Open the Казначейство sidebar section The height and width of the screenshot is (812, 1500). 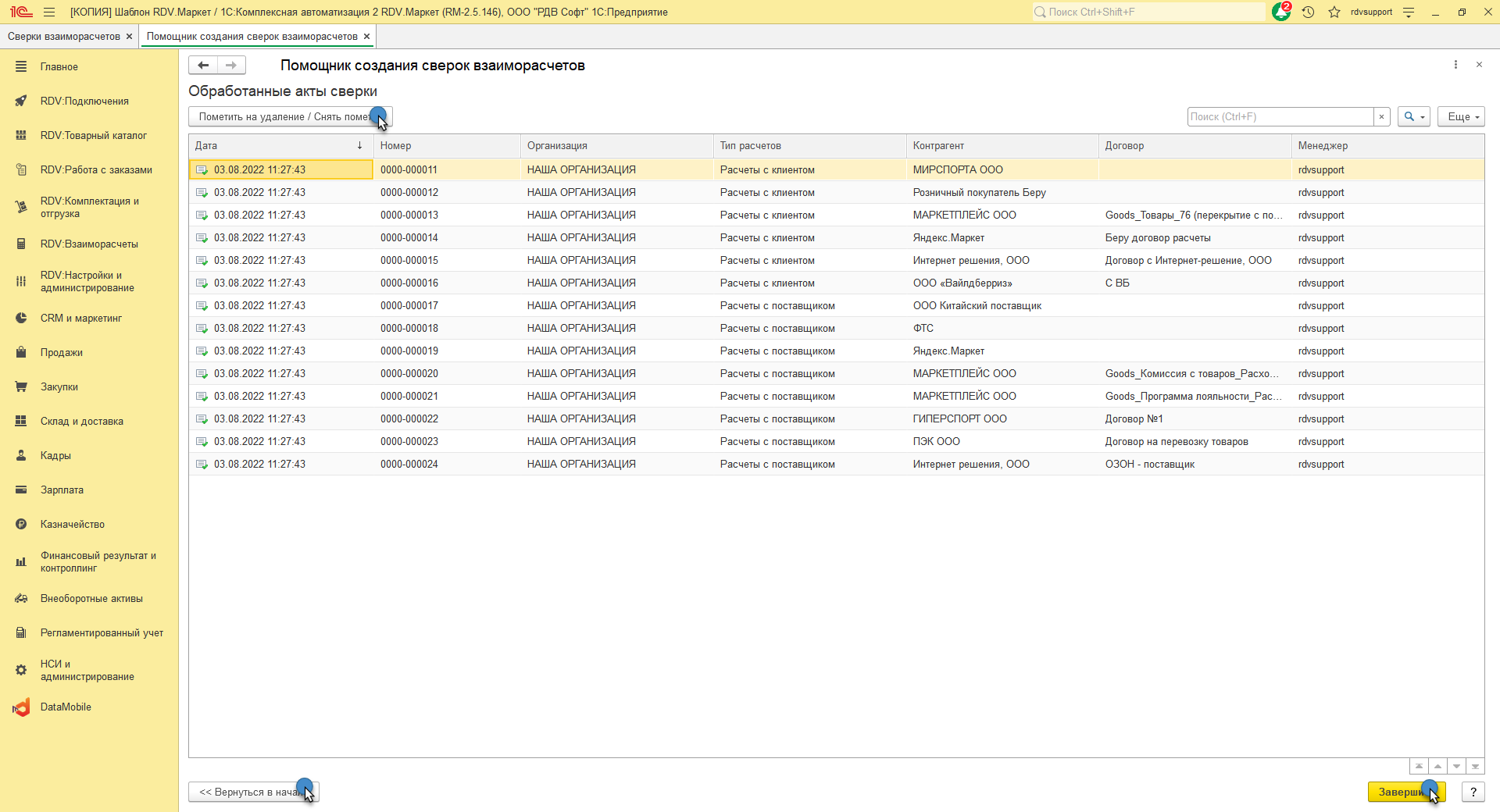tap(72, 525)
